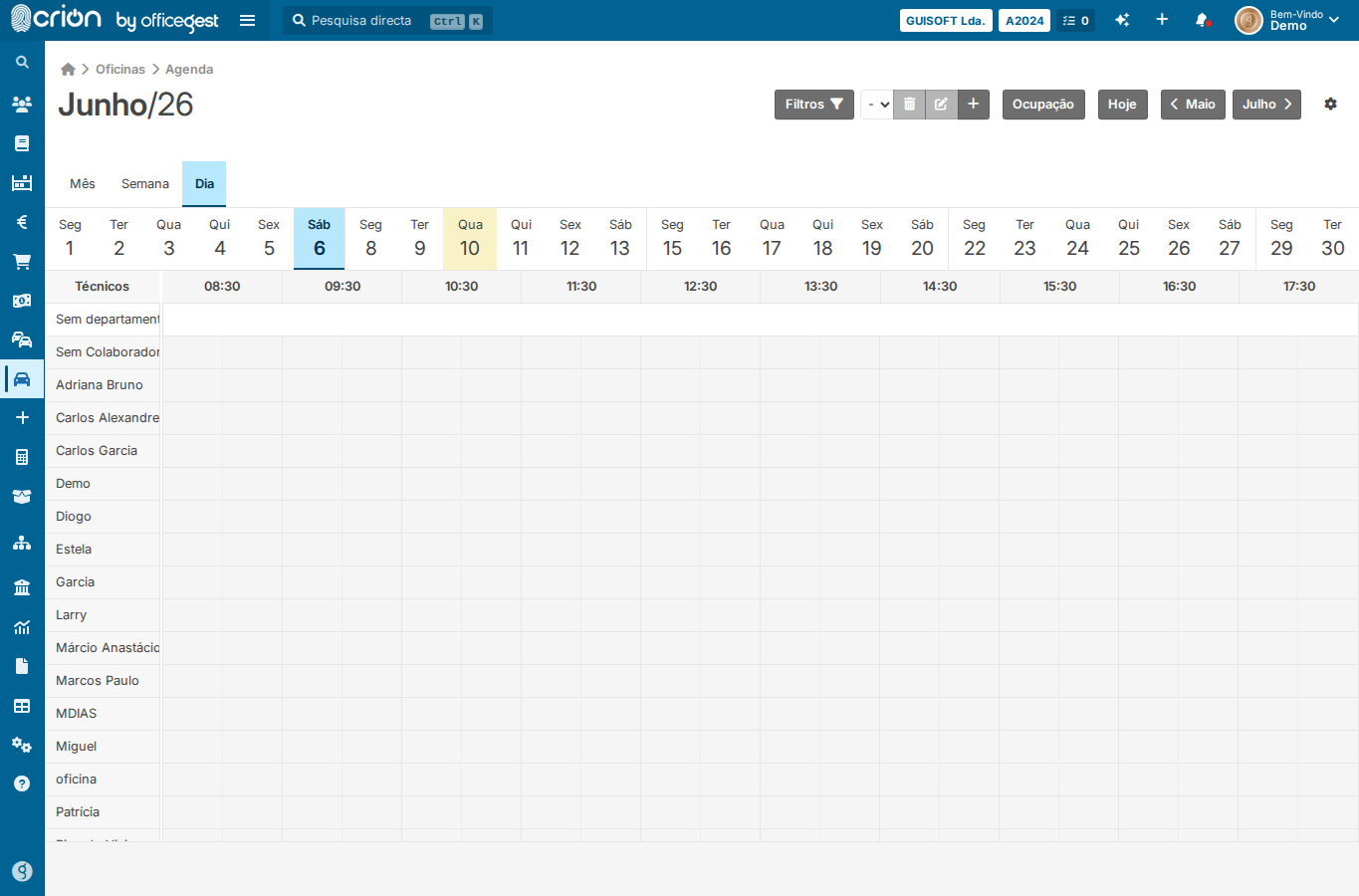Click the header plus quick-add icon
1359x896 pixels.
(1162, 20)
